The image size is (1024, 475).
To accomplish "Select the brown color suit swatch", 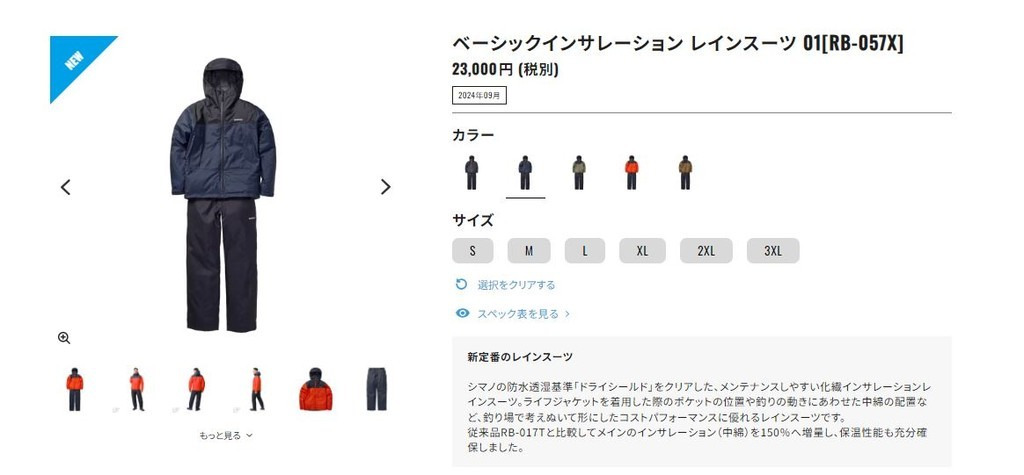I will click(x=684, y=172).
